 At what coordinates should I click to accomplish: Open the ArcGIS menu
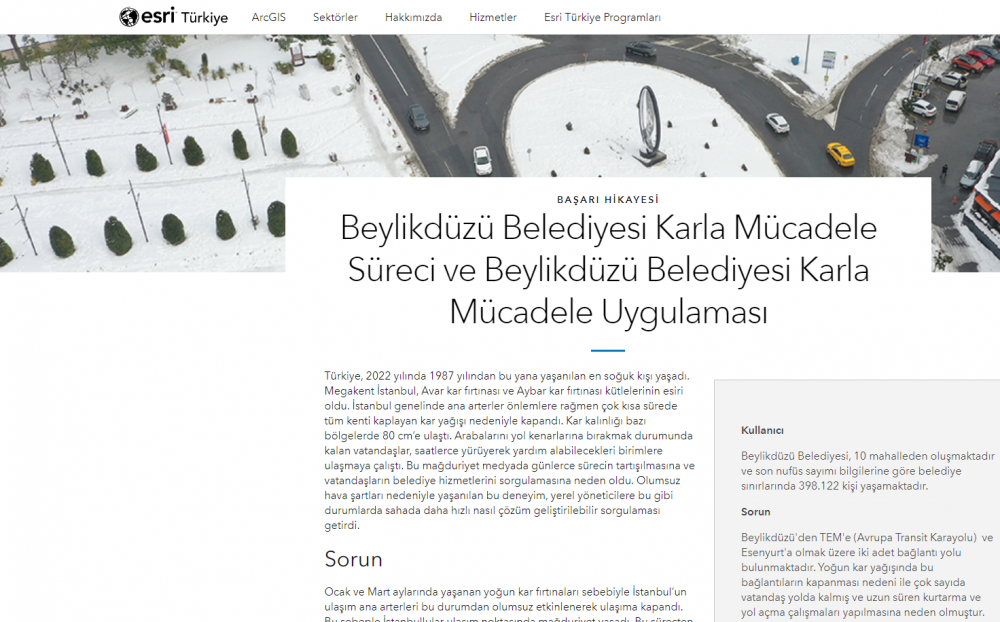[x=268, y=17]
